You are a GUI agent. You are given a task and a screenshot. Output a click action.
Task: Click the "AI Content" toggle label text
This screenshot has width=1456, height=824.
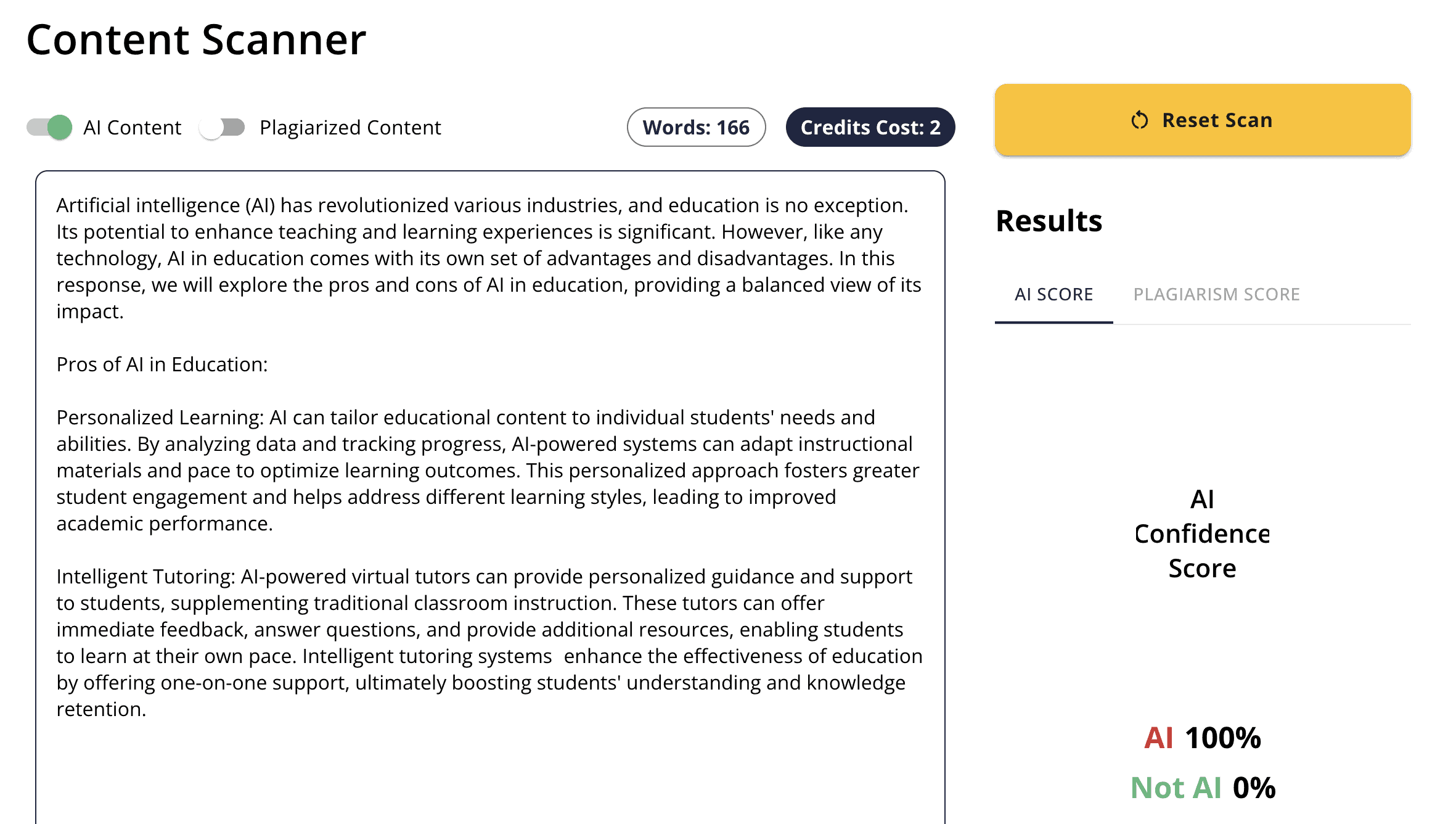pos(132,128)
